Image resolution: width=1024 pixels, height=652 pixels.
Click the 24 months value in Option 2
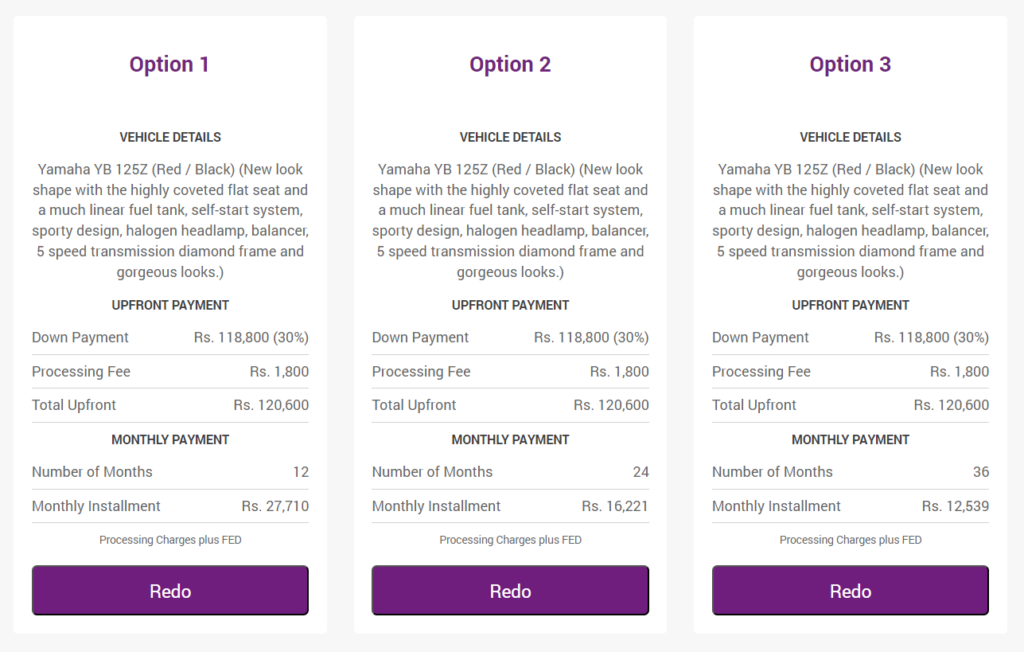(641, 472)
